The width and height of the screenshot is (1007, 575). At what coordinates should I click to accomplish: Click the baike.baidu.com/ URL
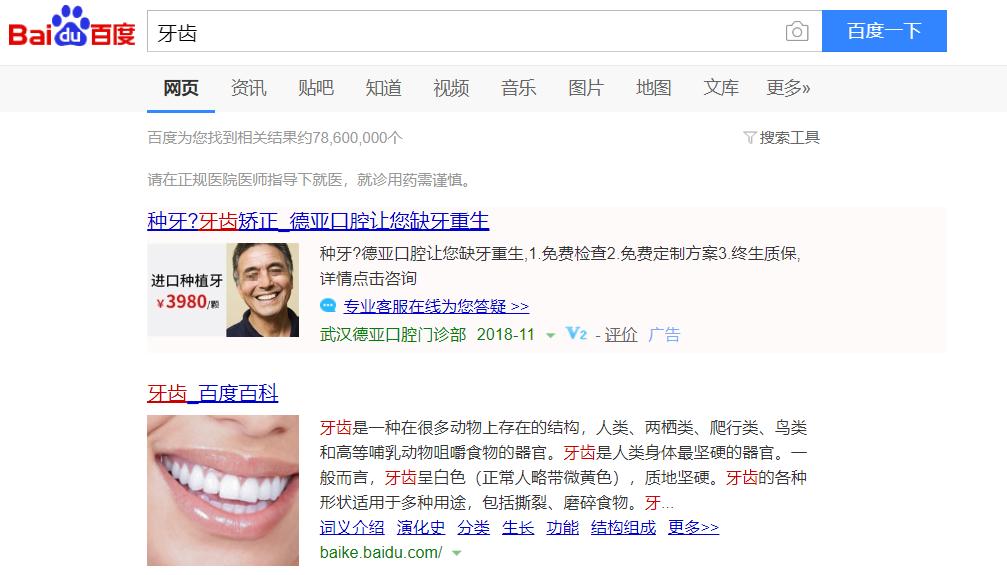tap(381, 553)
